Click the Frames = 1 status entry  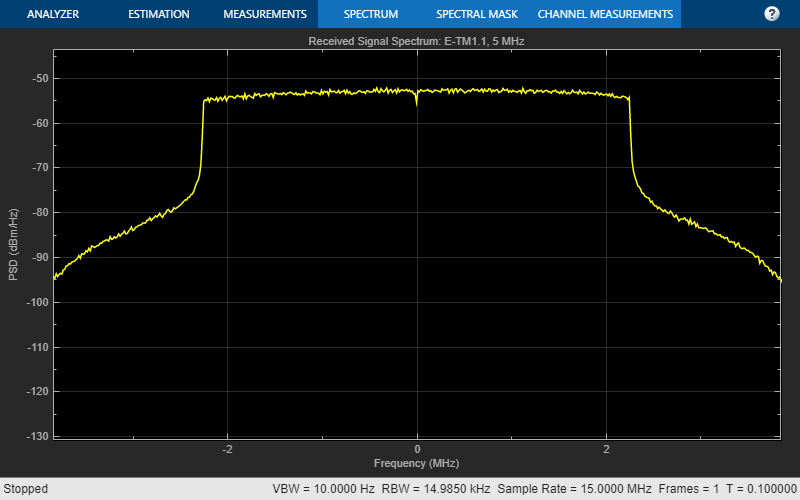[x=689, y=489]
